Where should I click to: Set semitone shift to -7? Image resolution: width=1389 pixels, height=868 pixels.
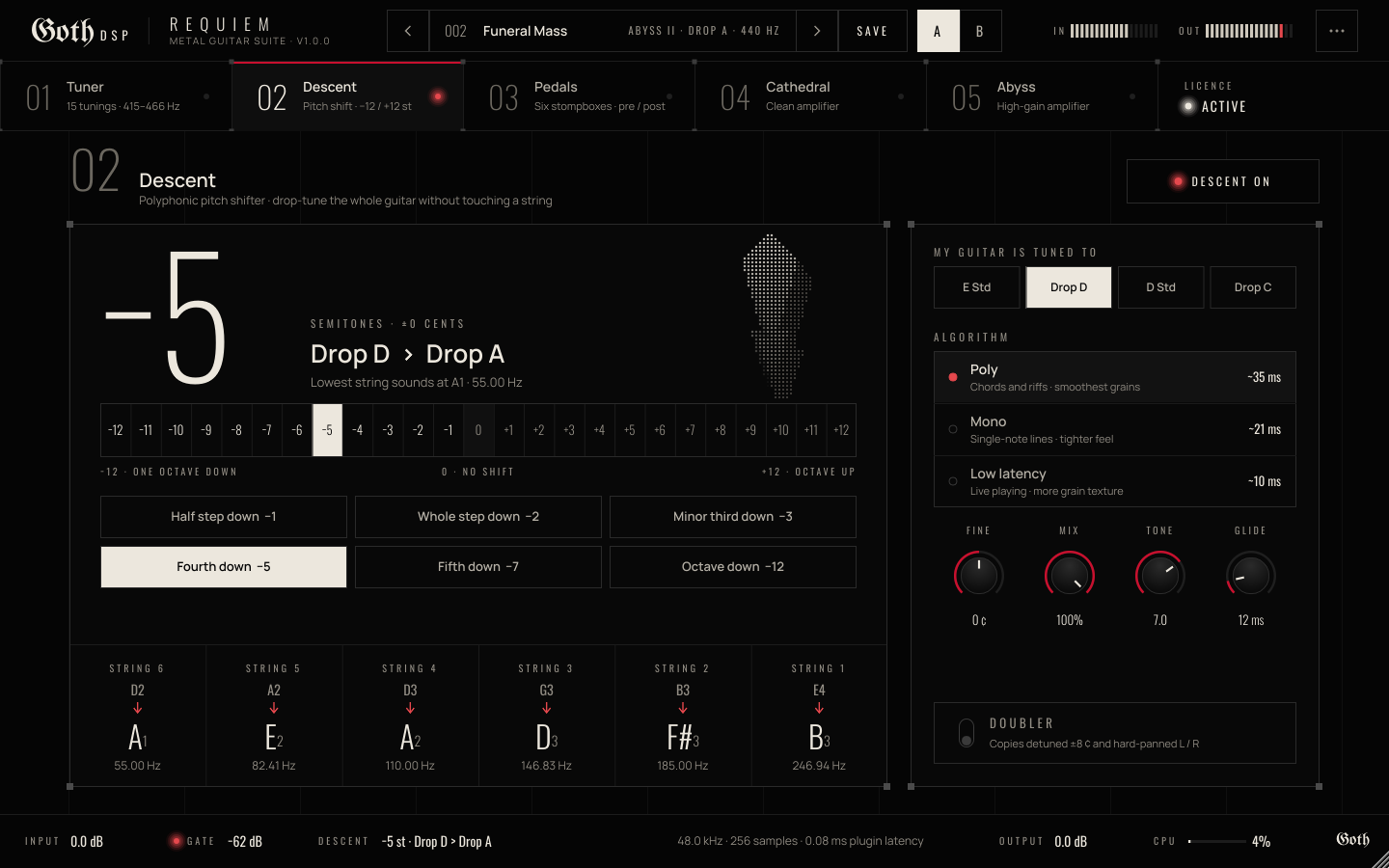pyautogui.click(x=267, y=430)
